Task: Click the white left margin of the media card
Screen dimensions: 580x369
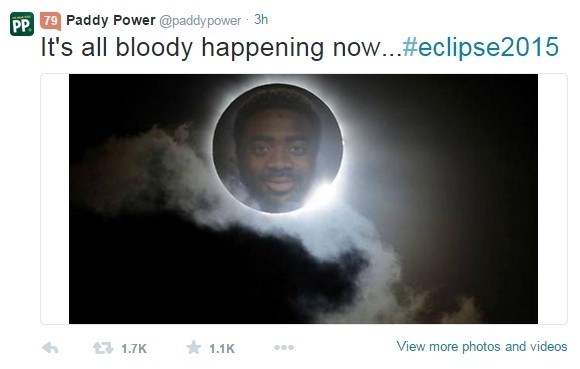Action: pos(55,199)
